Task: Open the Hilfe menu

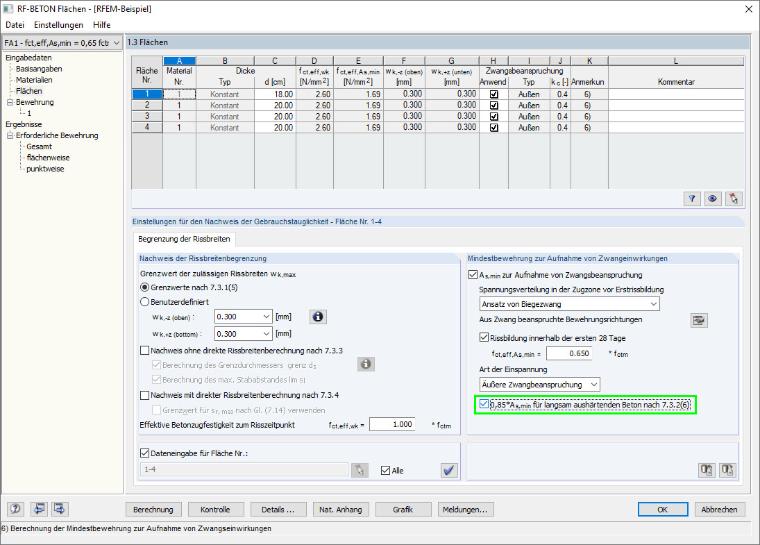Action: click(102, 25)
